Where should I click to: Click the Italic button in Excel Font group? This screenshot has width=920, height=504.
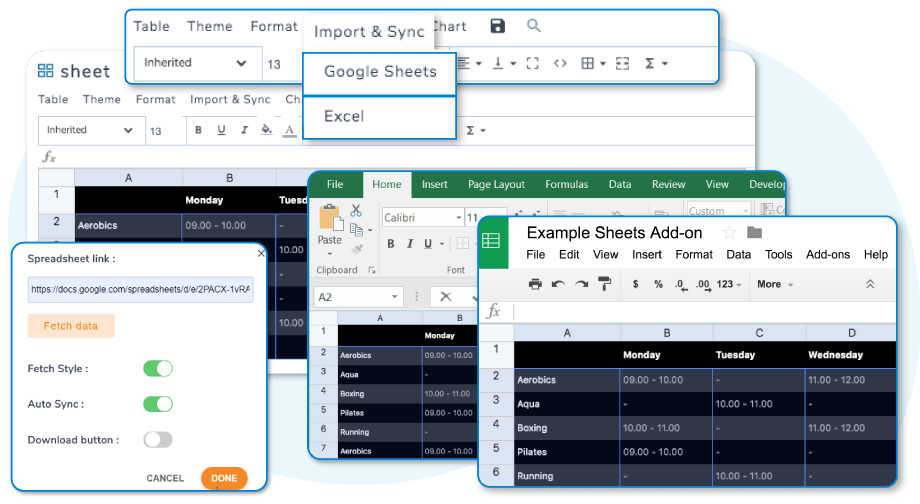click(410, 244)
